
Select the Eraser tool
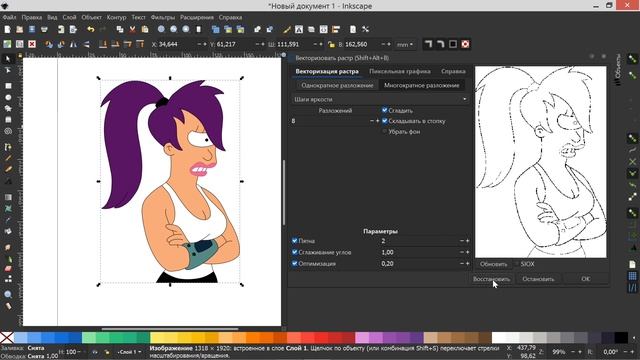8,269
